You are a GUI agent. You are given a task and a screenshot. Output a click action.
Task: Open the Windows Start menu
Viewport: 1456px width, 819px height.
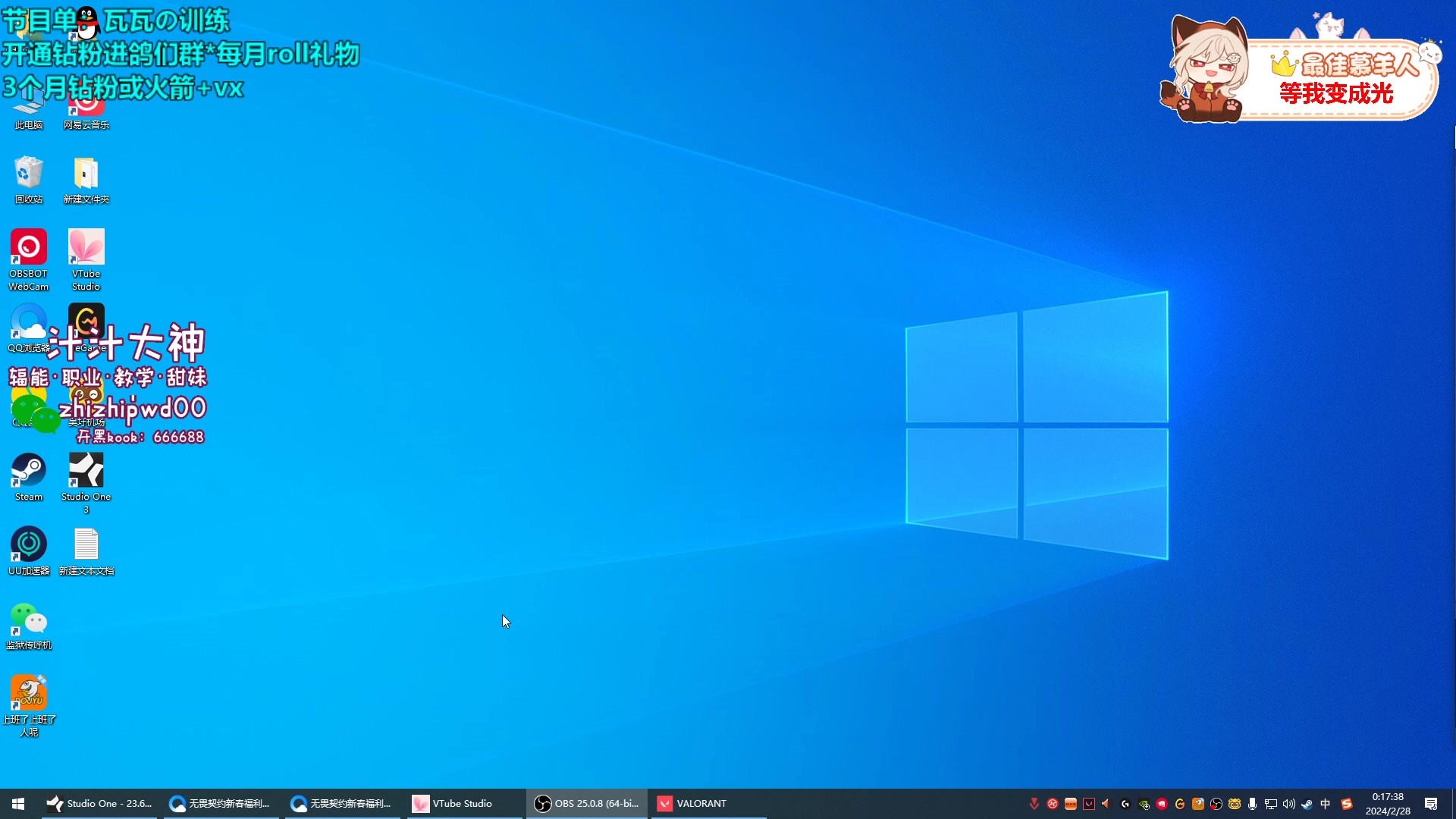point(18,804)
